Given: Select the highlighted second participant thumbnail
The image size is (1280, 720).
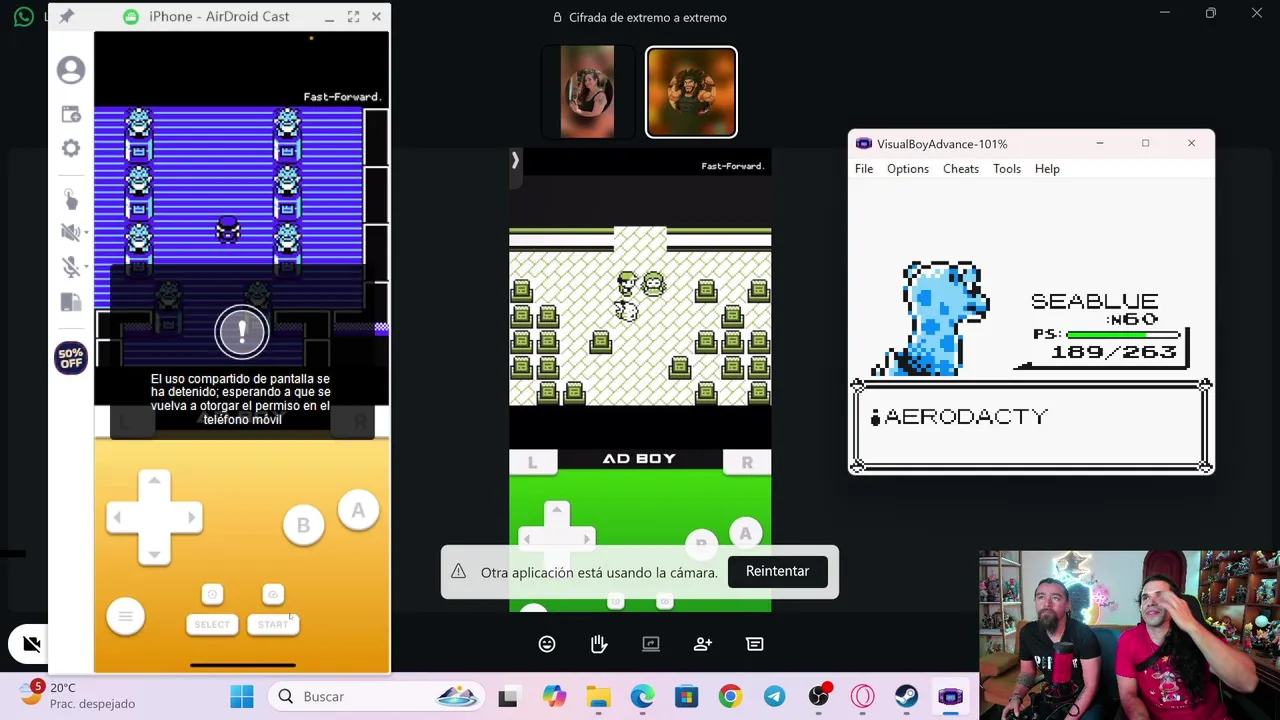Looking at the screenshot, I should 691,92.
